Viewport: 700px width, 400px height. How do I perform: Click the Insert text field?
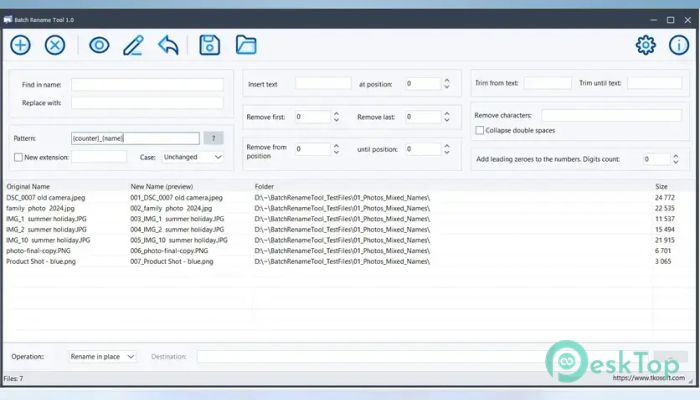coord(323,83)
